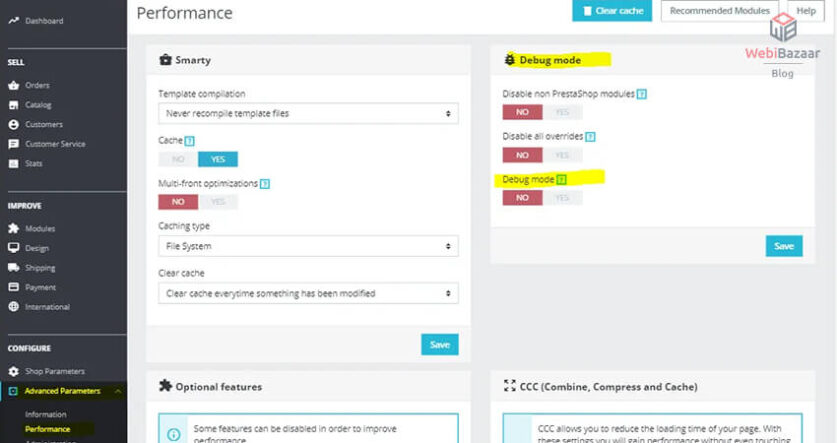The height and width of the screenshot is (443, 837).
Task: Click the help icon beside Cache label
Action: pos(189,141)
